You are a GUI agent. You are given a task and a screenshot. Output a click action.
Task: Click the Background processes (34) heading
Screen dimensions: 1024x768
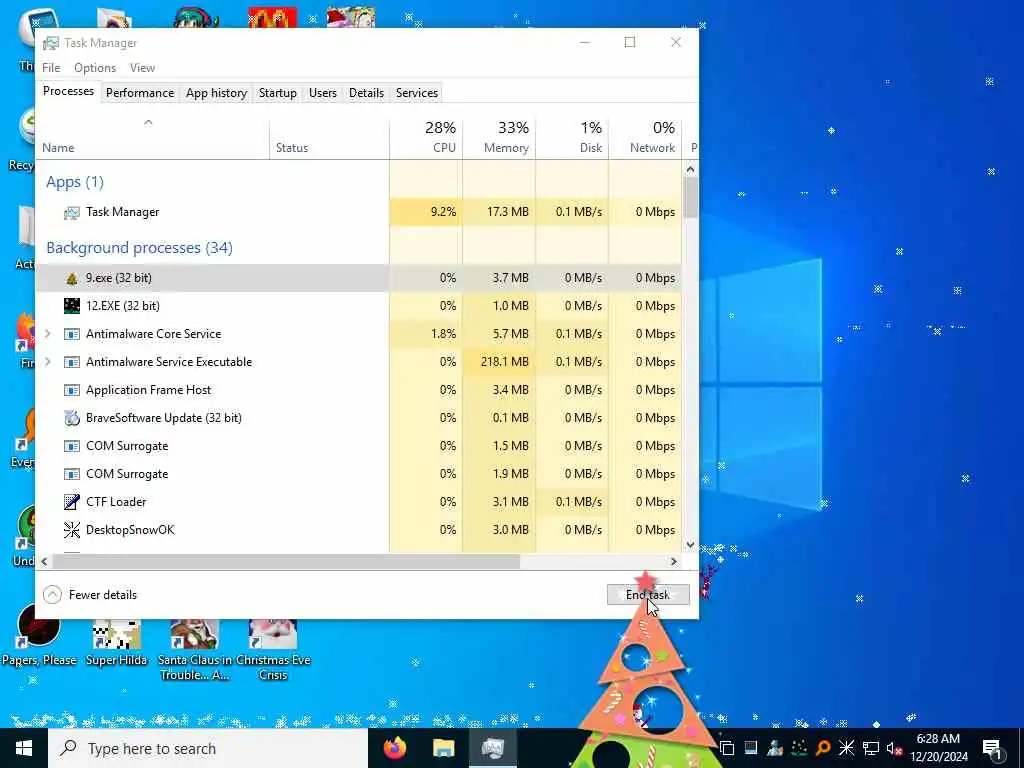139,248
